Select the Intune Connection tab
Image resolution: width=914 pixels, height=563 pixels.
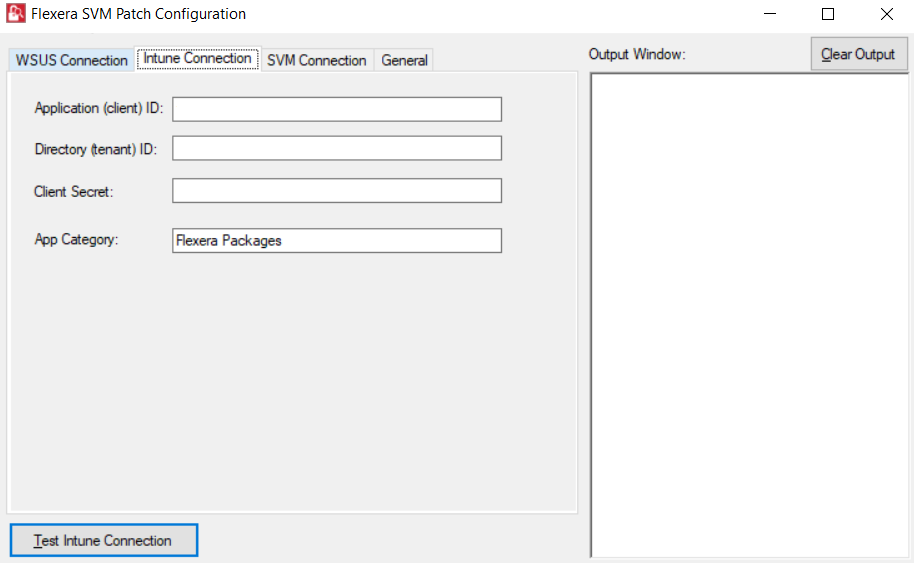197,59
